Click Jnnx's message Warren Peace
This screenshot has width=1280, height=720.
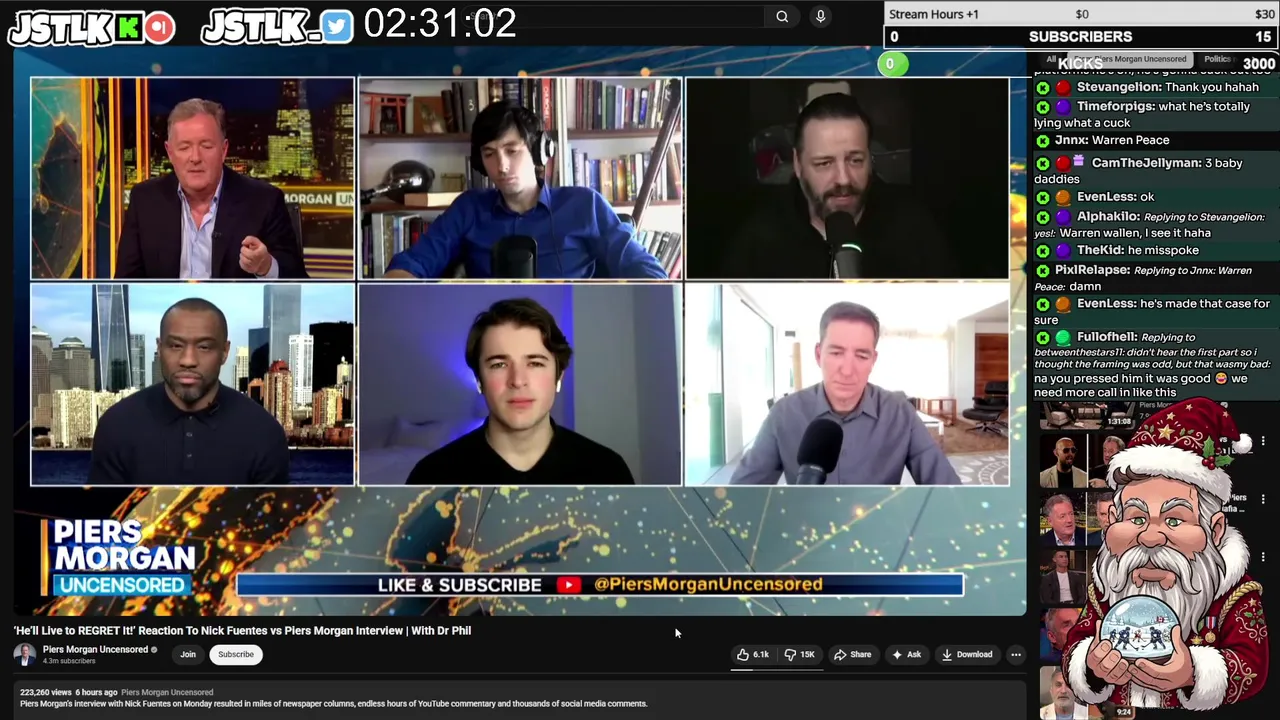tap(1131, 141)
